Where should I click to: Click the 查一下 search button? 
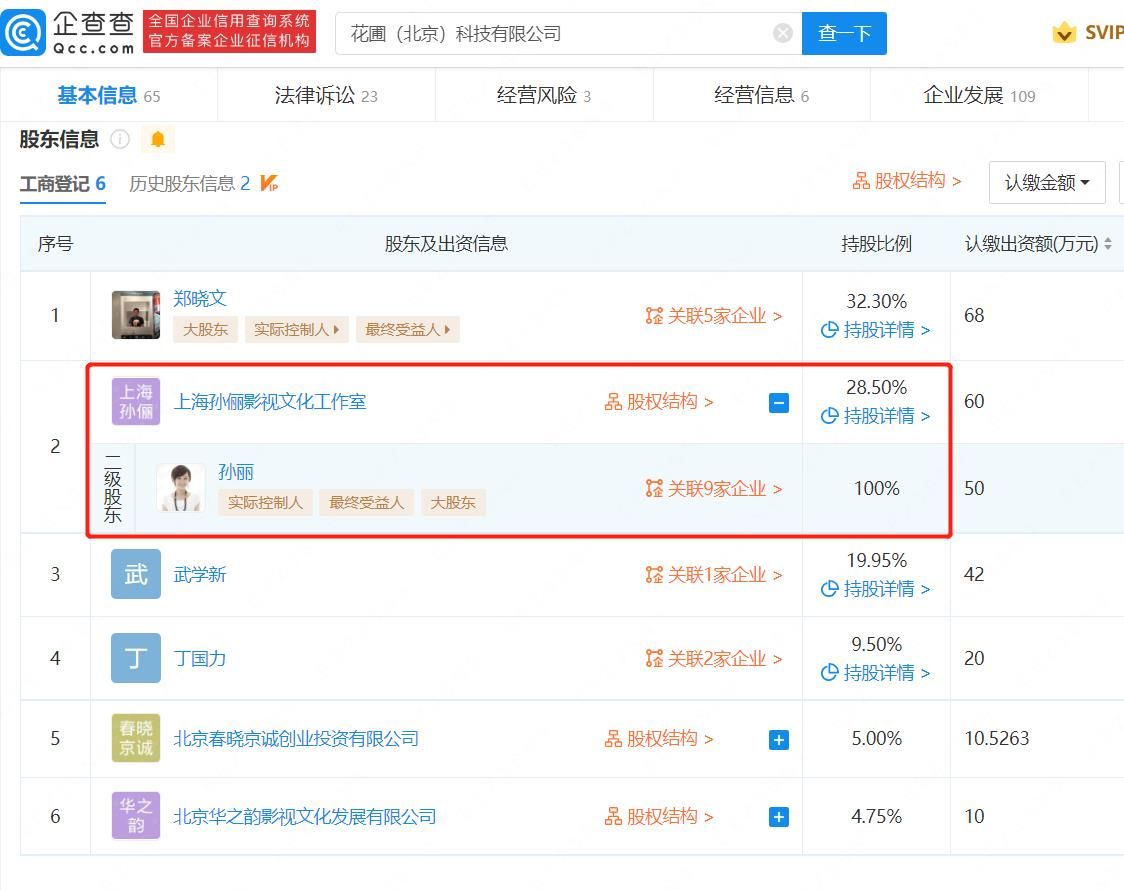[844, 33]
